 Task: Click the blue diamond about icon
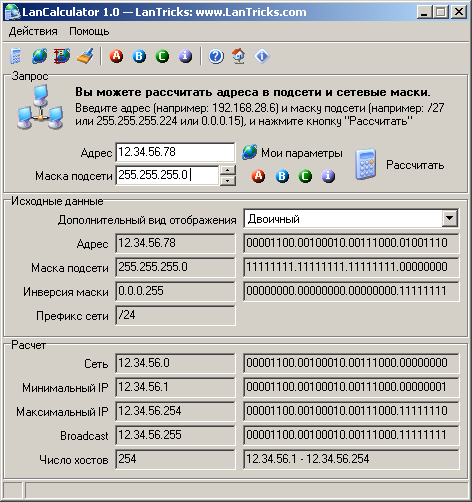pos(262,56)
